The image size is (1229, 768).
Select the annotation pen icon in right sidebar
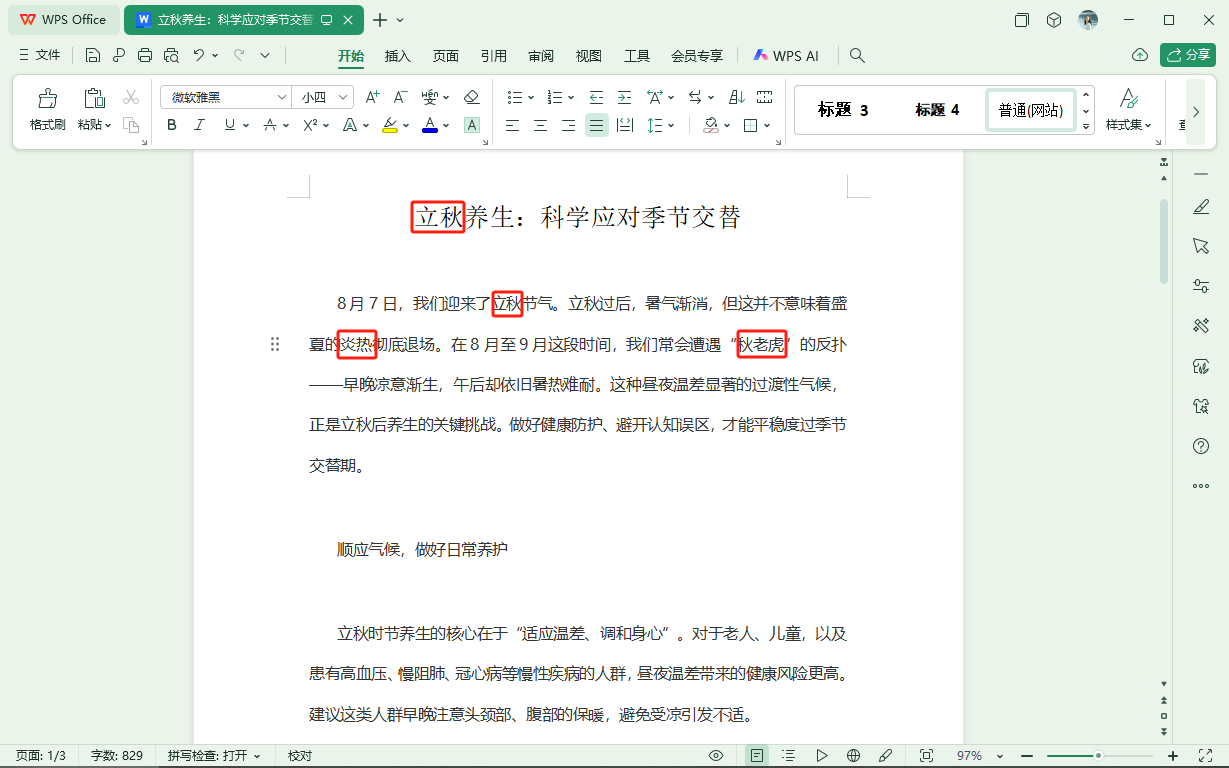click(1201, 207)
